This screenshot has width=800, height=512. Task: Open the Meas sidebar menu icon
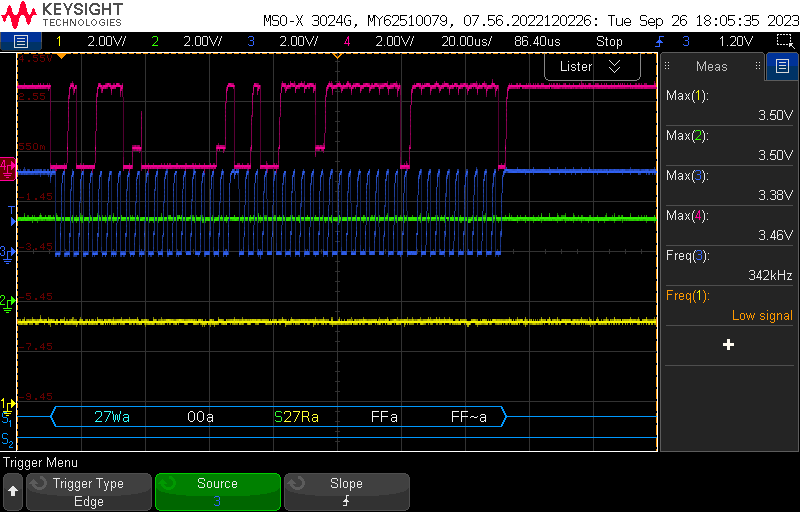(782, 66)
